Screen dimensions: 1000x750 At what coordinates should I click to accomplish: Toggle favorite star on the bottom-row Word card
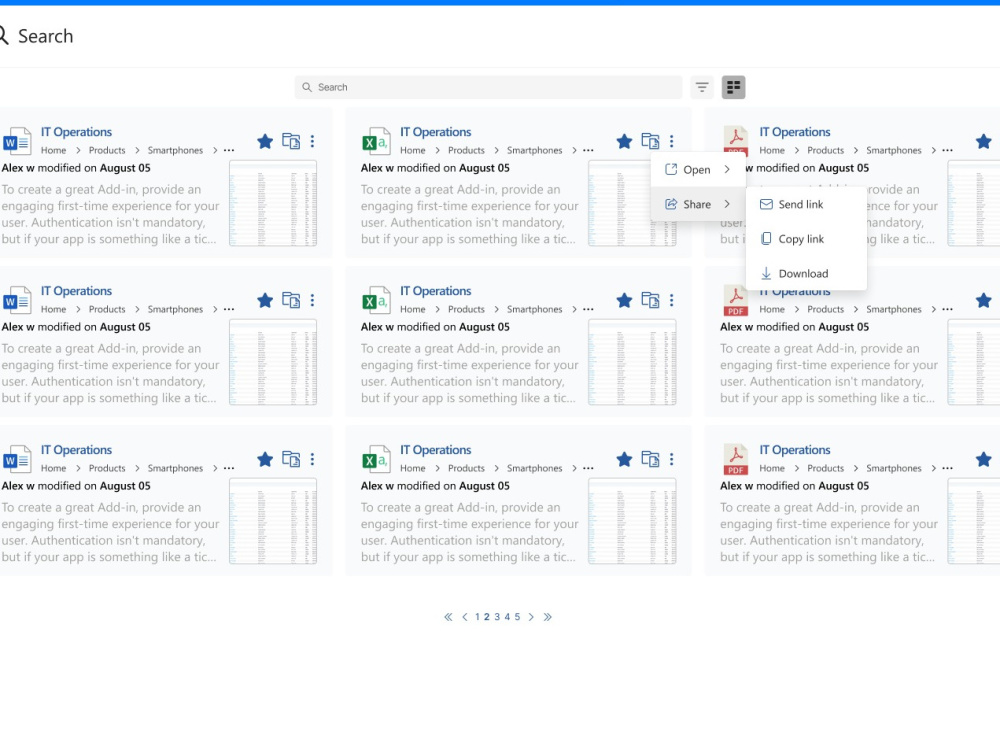coord(265,459)
